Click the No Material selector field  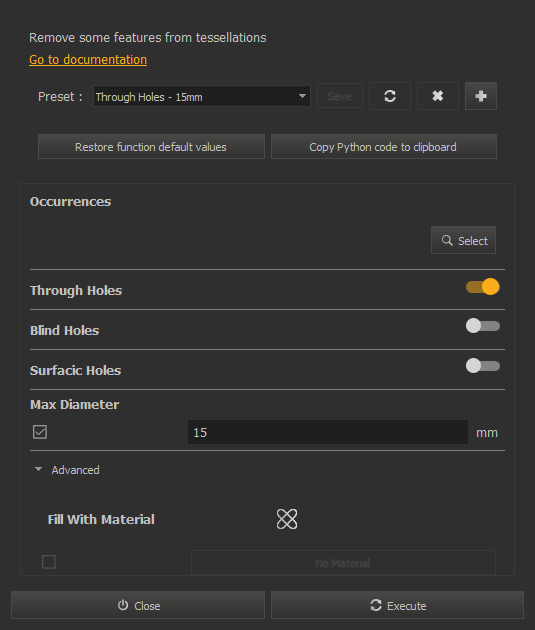click(343, 562)
